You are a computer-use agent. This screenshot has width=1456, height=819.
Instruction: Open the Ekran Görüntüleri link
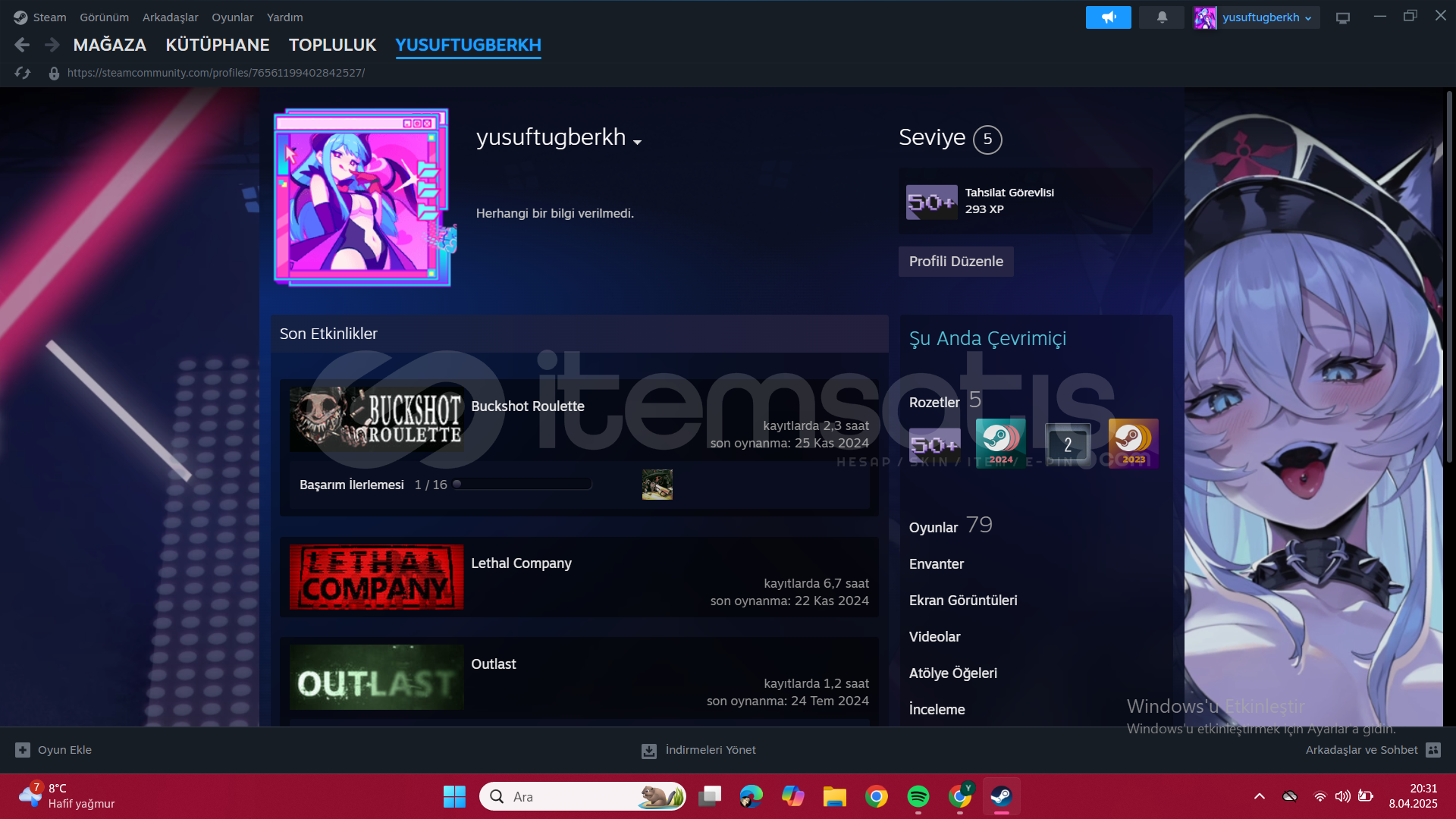963,601
